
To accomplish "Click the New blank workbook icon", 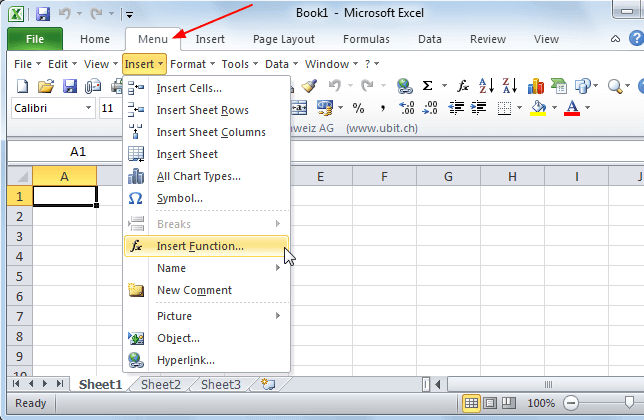I will pyautogui.click(x=22, y=86).
